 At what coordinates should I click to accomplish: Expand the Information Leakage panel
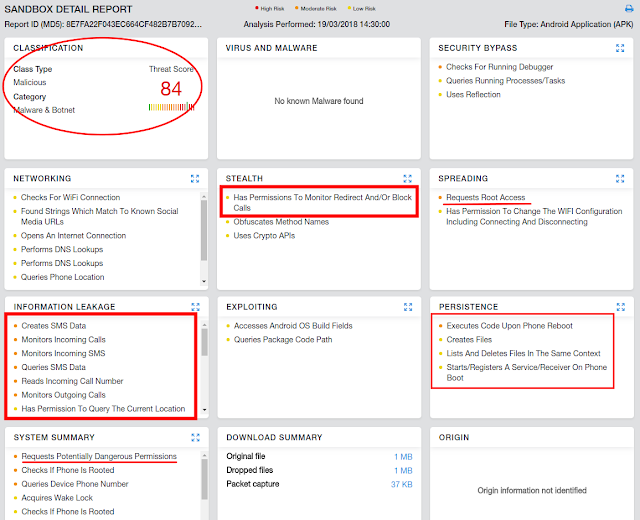pos(195,307)
